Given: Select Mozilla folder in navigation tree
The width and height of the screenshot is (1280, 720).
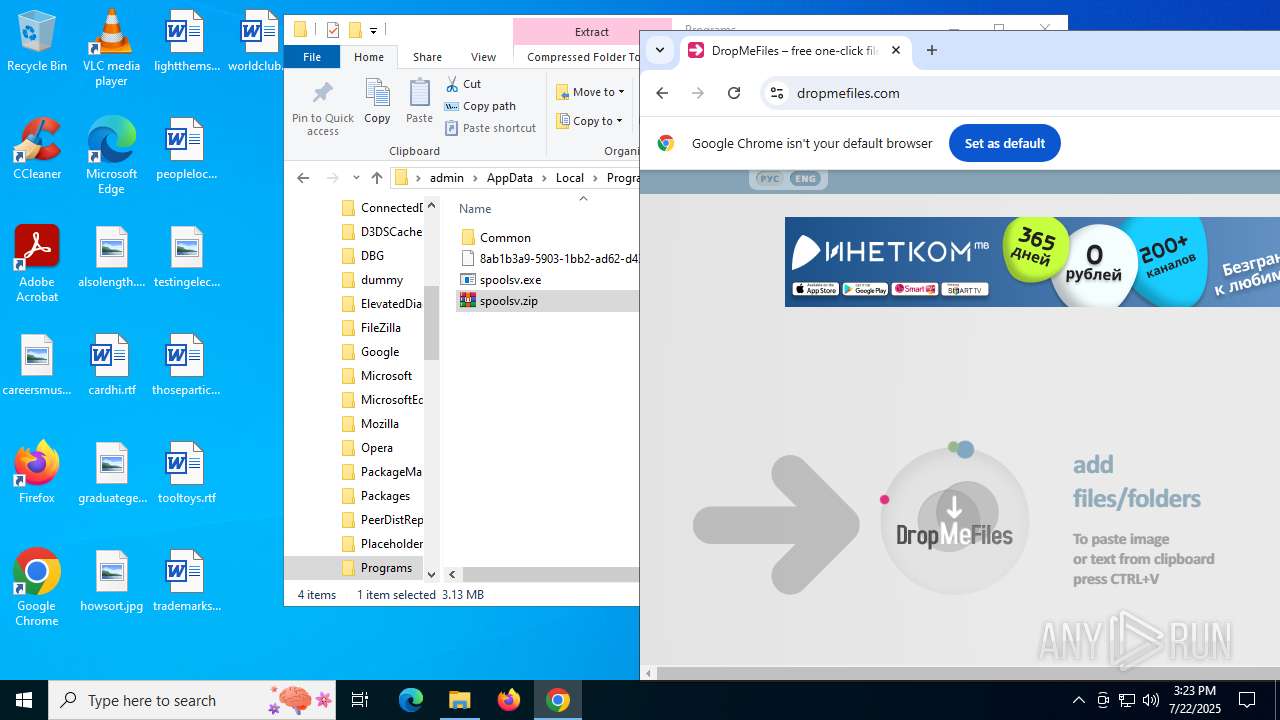Looking at the screenshot, I should pos(380,424).
